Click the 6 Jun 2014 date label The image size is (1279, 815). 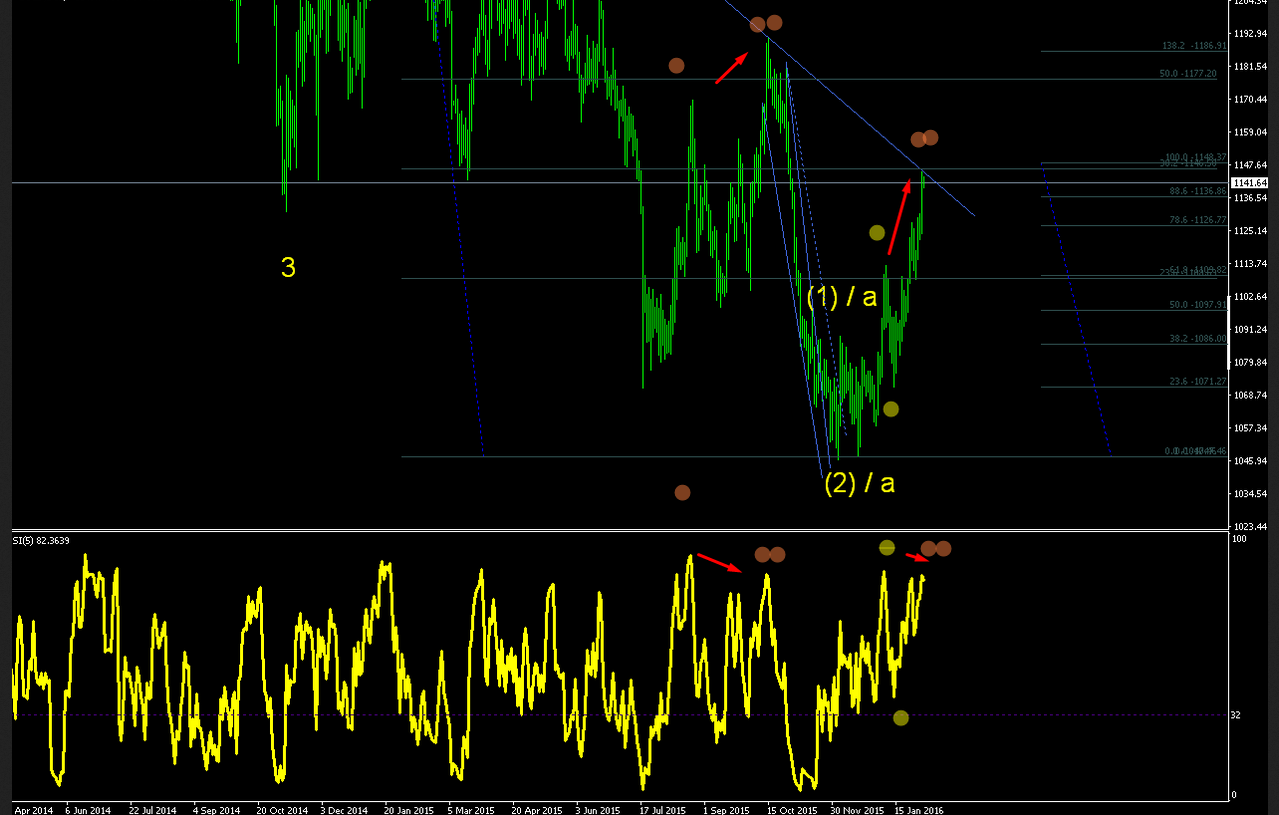88,809
